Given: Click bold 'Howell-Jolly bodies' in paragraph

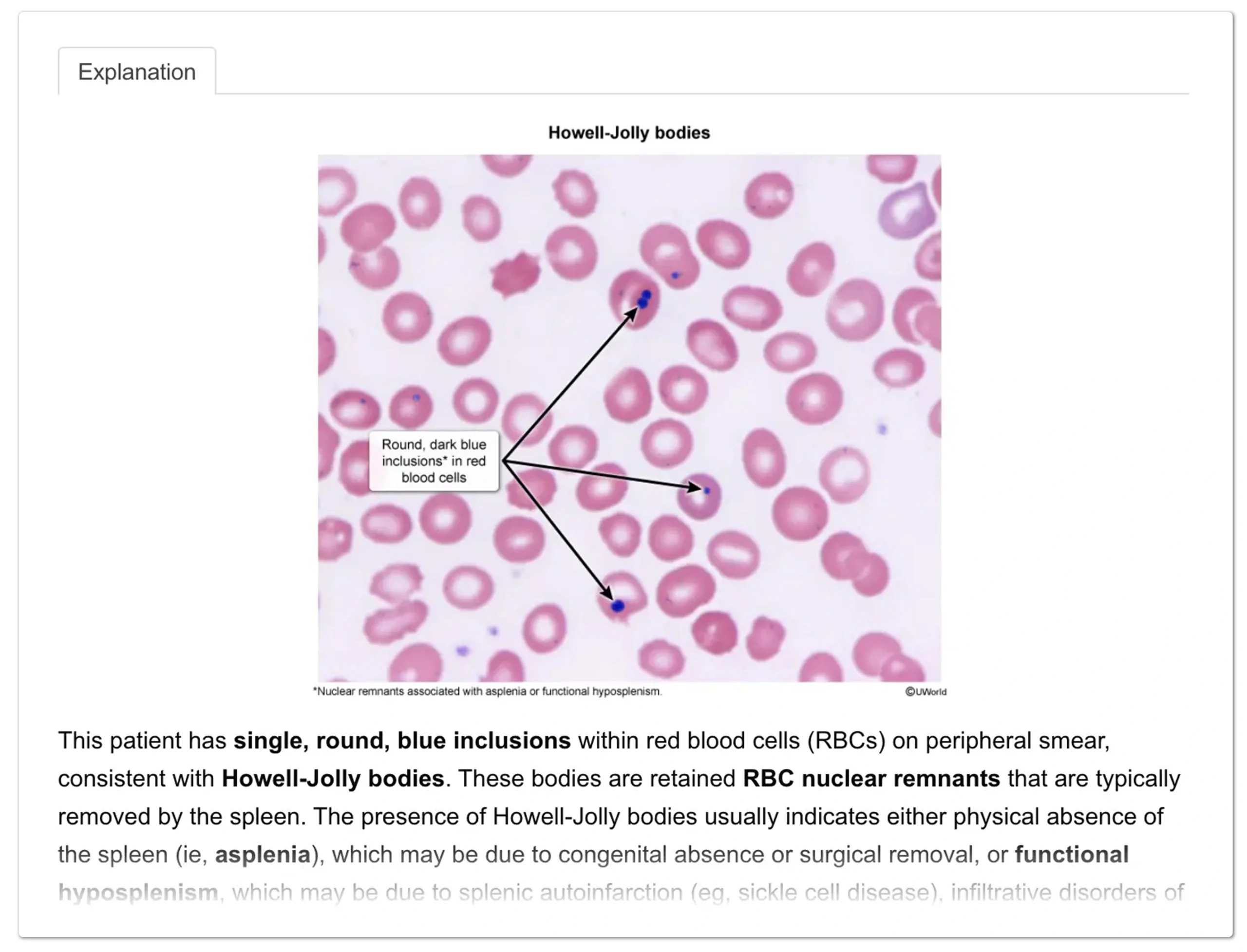Looking at the screenshot, I should click(x=333, y=779).
